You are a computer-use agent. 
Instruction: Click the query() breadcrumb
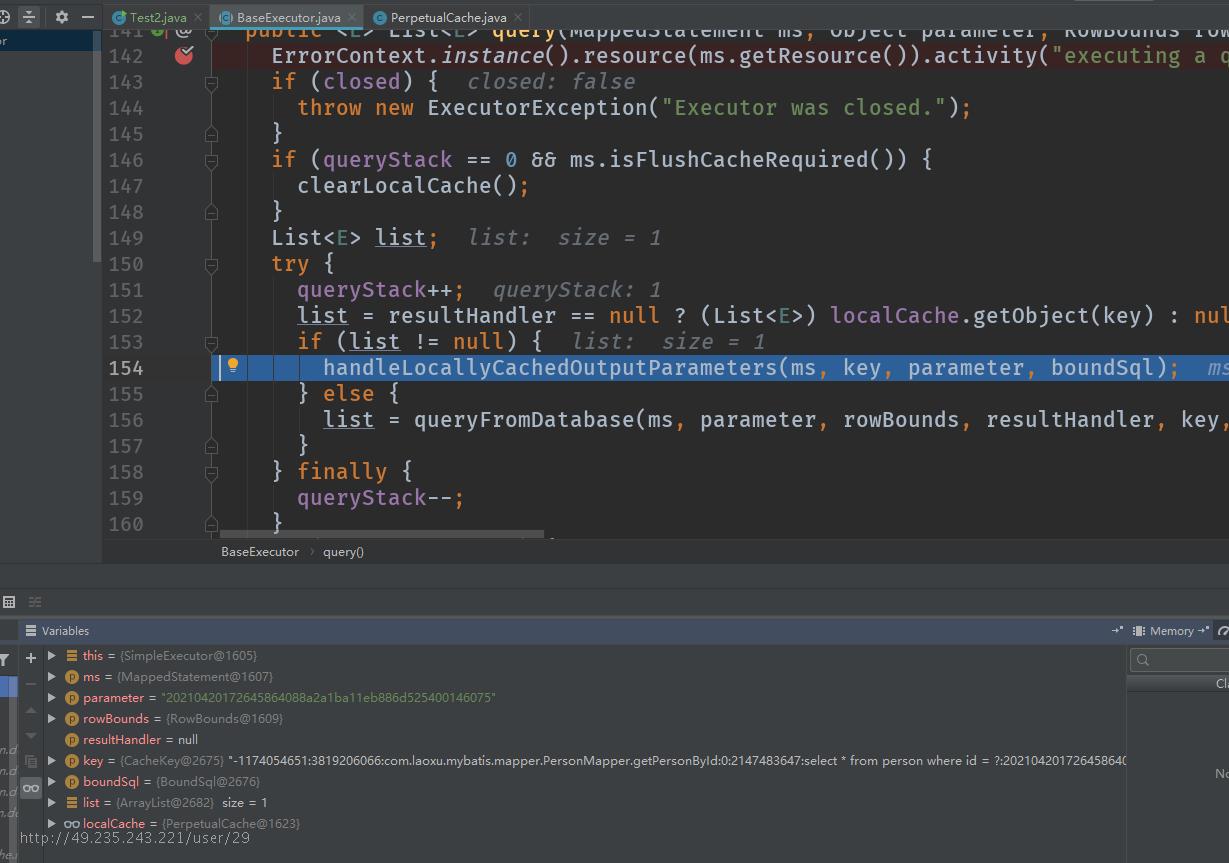[x=343, y=552]
